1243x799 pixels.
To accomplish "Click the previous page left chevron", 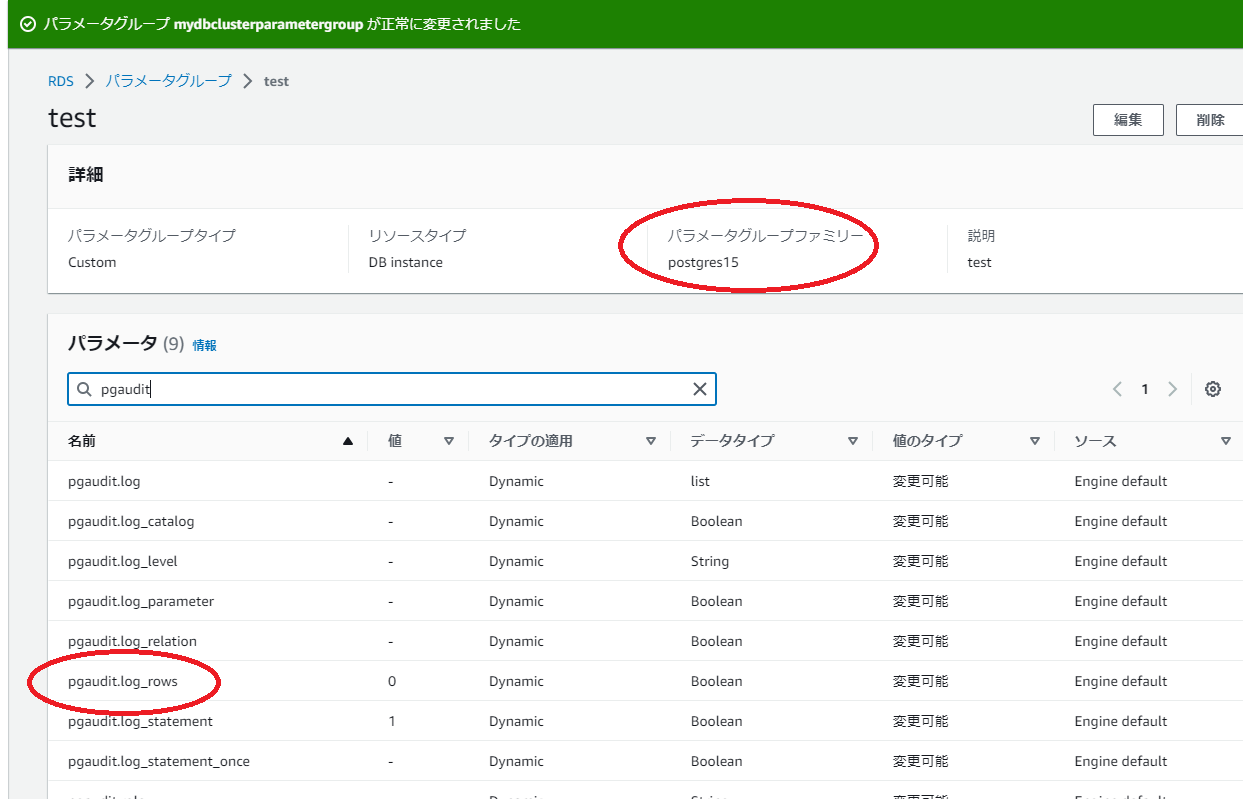I will point(1118,389).
